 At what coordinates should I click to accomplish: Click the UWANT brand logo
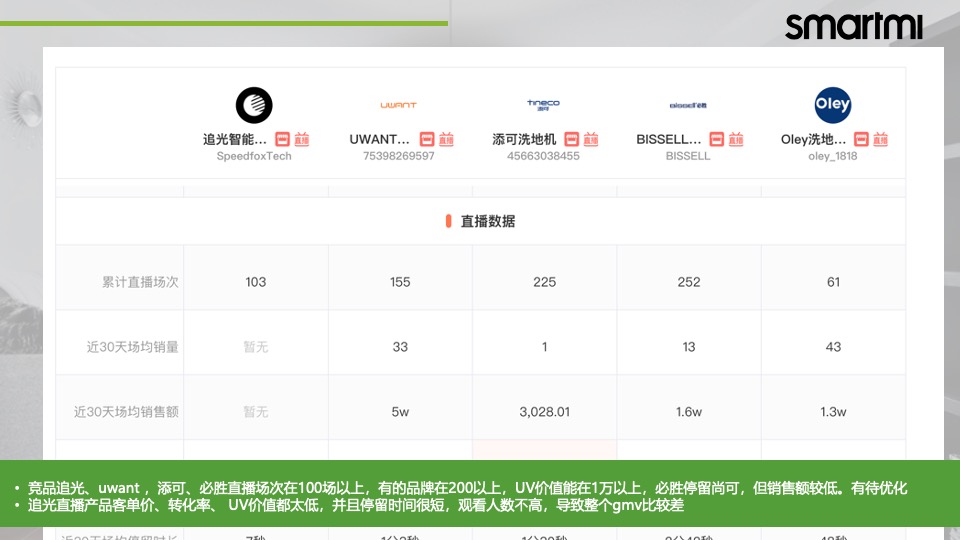tap(399, 105)
